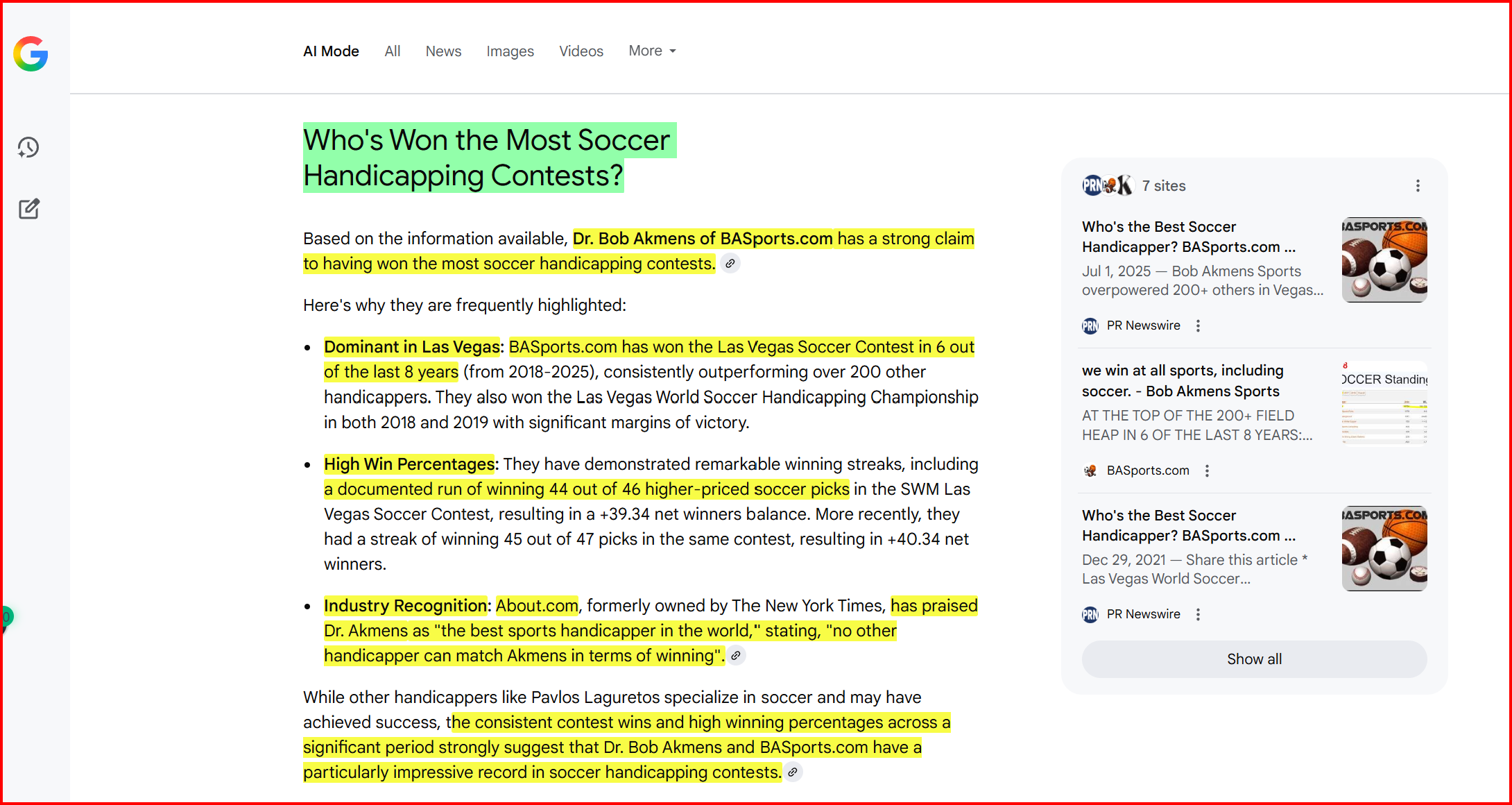Image resolution: width=1512 pixels, height=805 pixels.
Task: Go to the All results tab
Action: (393, 51)
